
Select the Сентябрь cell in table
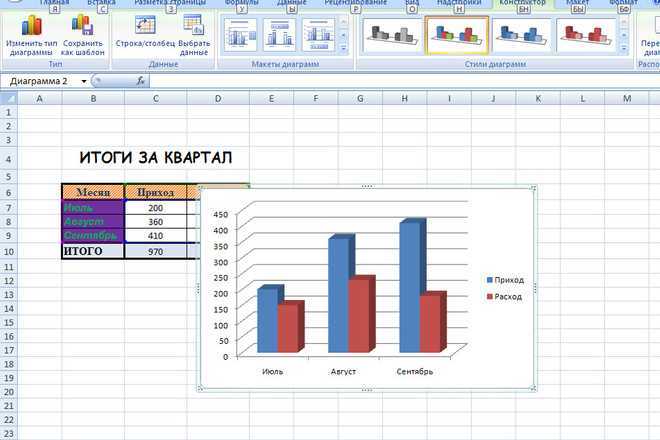(x=93, y=235)
